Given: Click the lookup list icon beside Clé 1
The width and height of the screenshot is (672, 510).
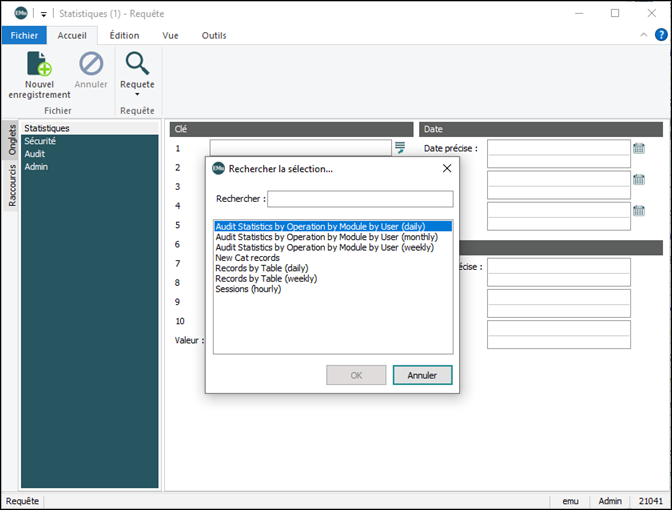Looking at the screenshot, I should coord(400,148).
